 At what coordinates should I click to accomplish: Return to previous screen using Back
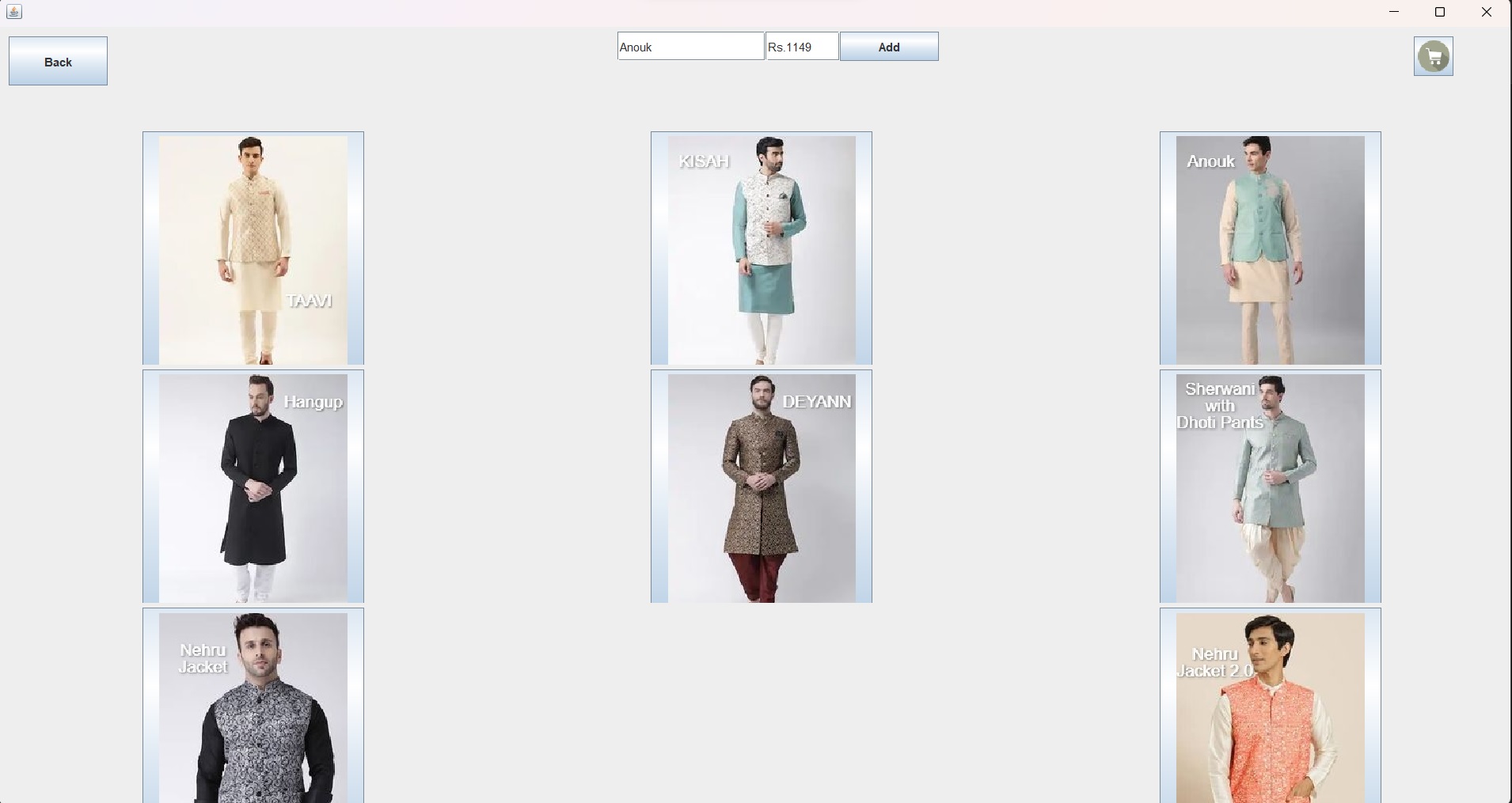[x=57, y=60]
